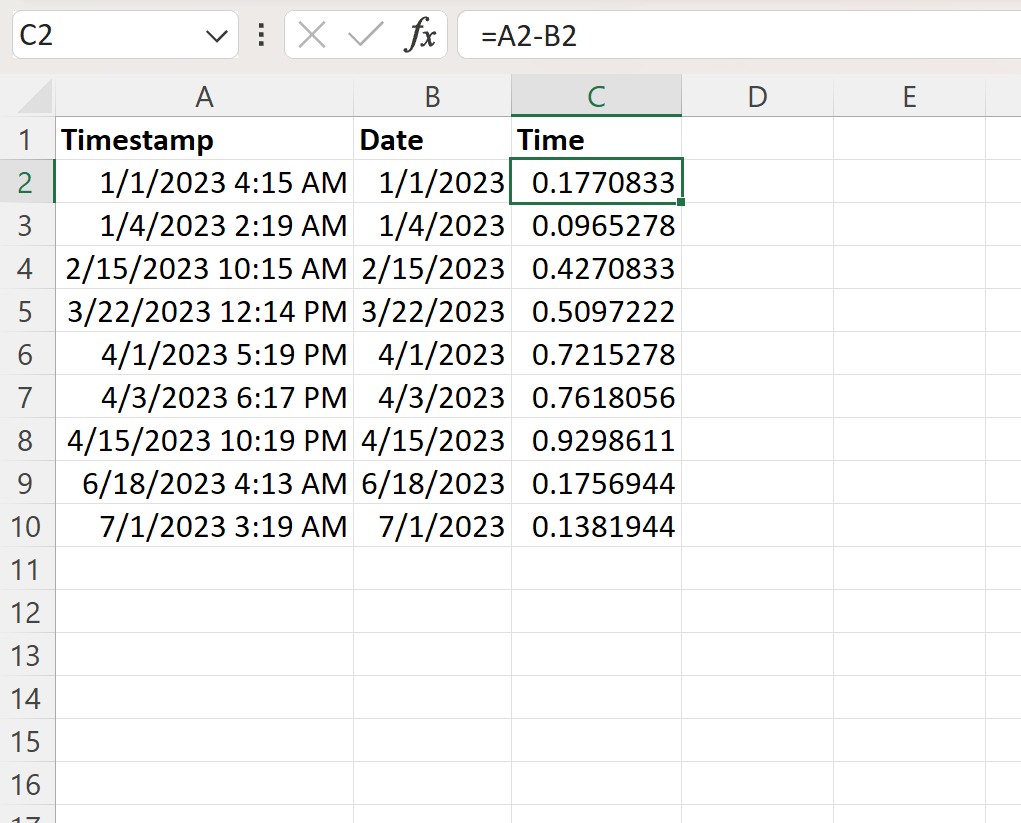Click column header A
The width and height of the screenshot is (1021, 823).
point(204,97)
